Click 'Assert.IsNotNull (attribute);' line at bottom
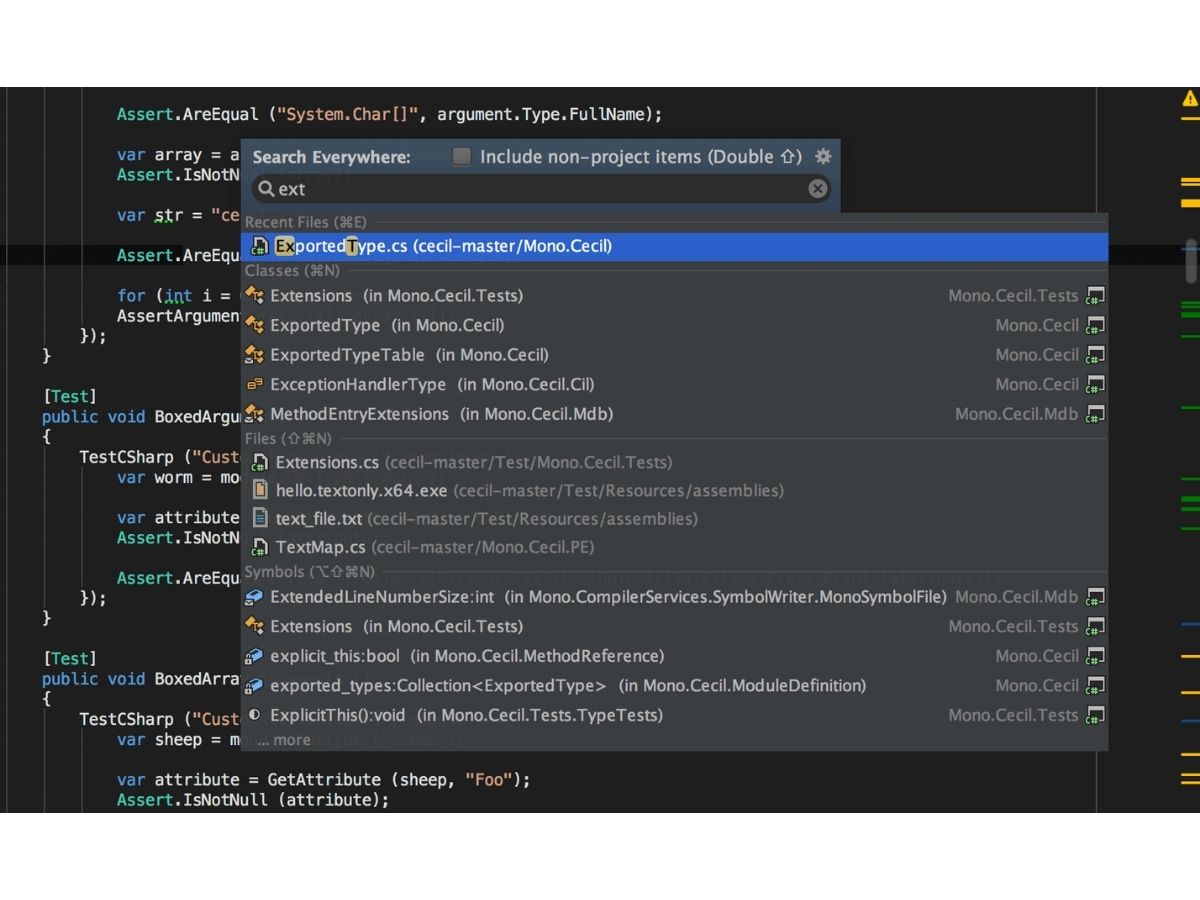This screenshot has height=900, width=1200. tap(252, 800)
